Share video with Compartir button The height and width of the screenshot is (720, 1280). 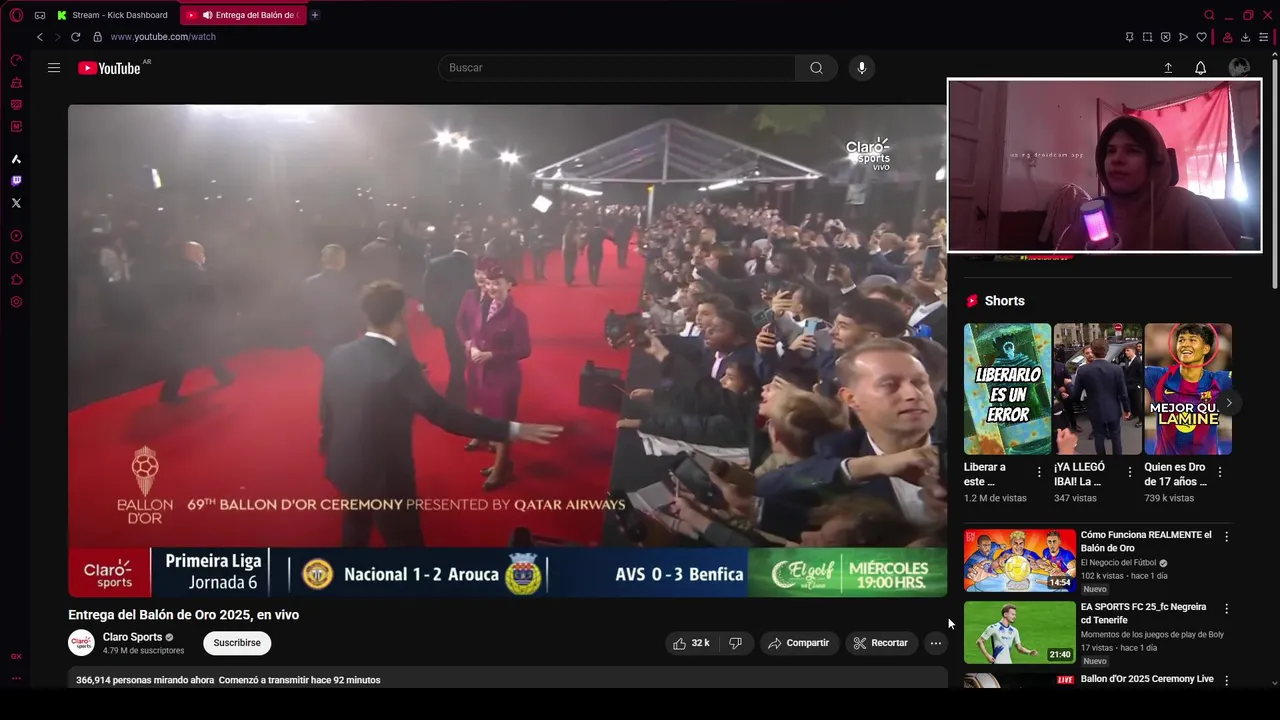click(798, 643)
